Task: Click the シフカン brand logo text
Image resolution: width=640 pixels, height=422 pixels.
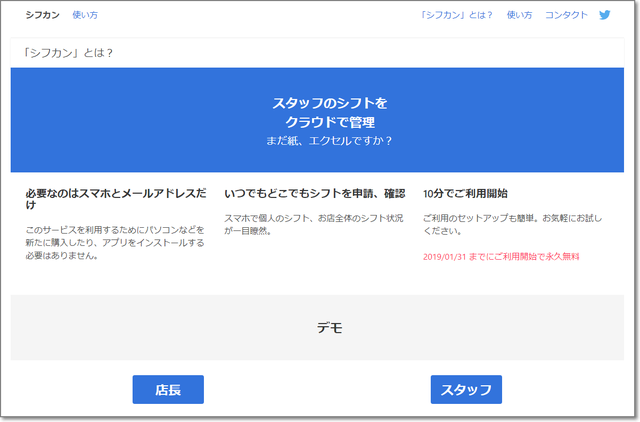Action: (43, 15)
